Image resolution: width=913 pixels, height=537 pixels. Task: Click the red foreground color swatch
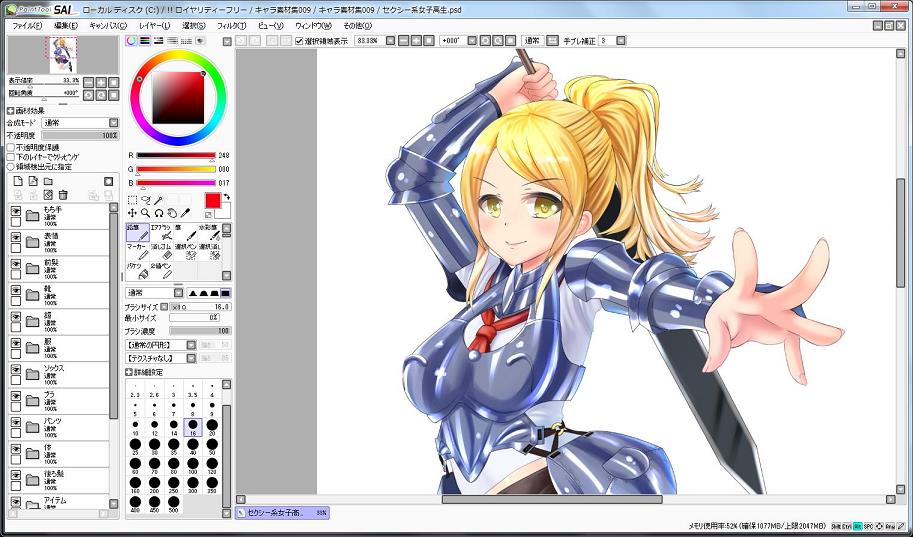point(212,201)
